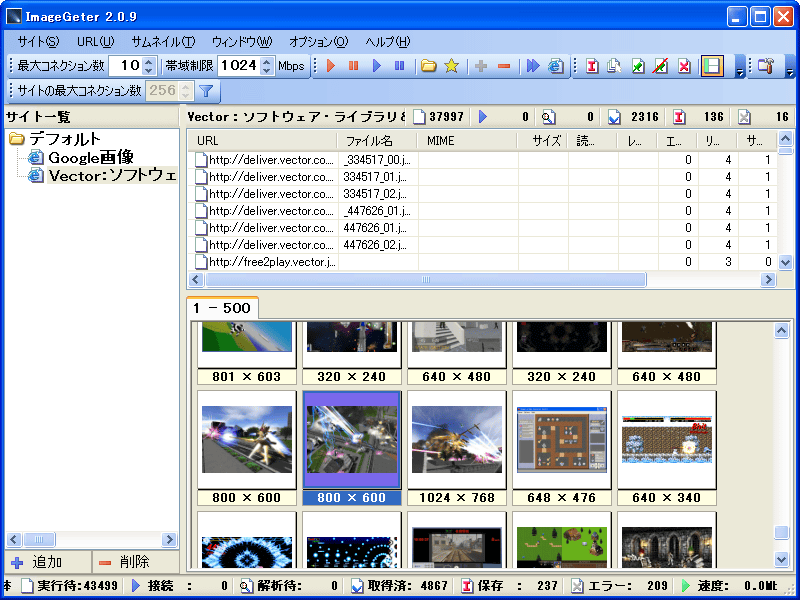Open the オプション(O) menu

318,41
